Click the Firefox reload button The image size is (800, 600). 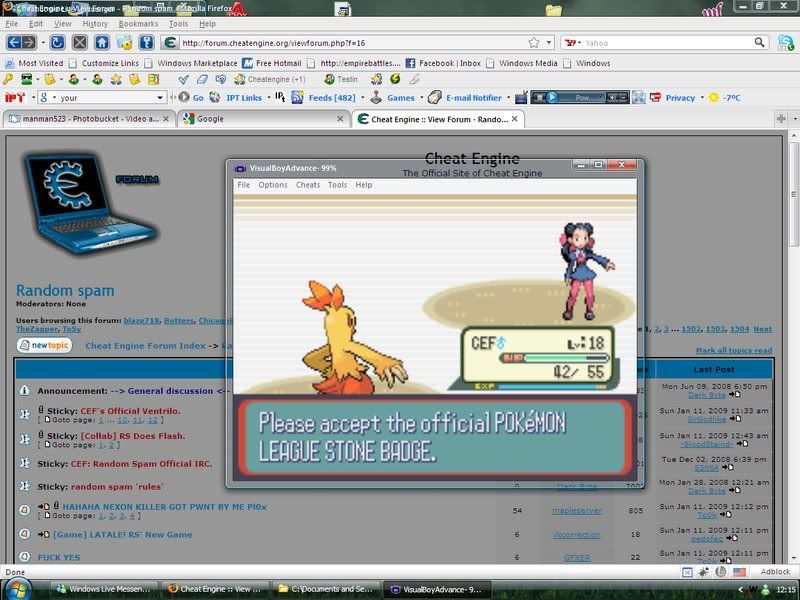57,43
